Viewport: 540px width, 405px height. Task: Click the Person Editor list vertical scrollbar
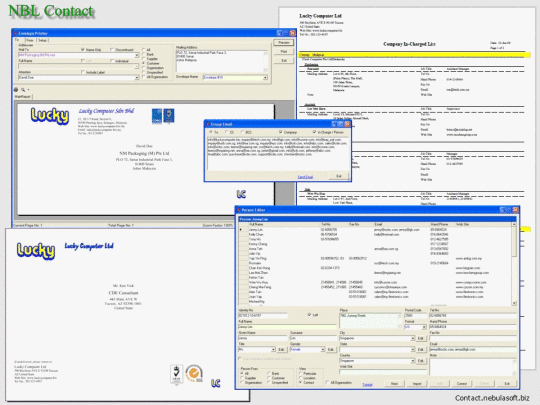coord(514,263)
